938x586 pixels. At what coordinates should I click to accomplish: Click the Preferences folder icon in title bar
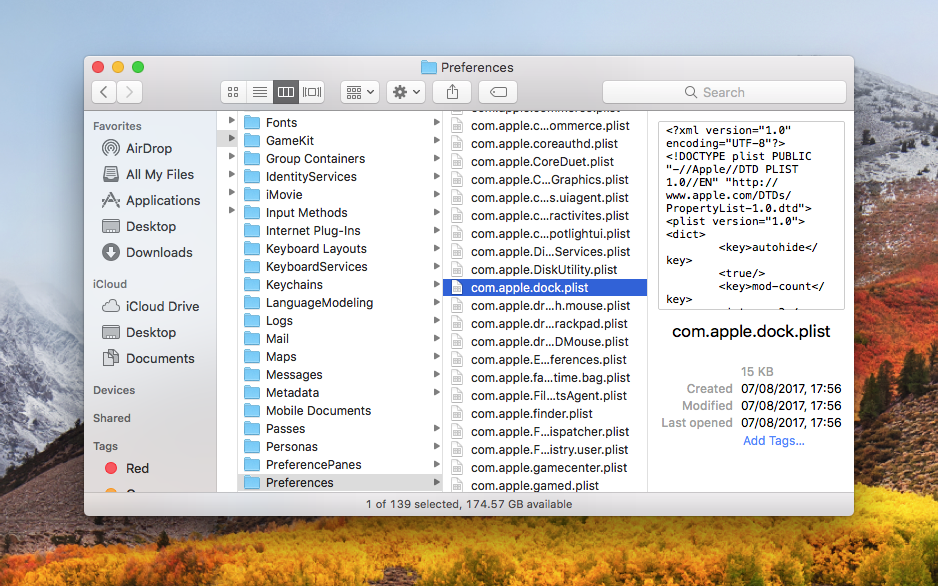click(x=428, y=67)
